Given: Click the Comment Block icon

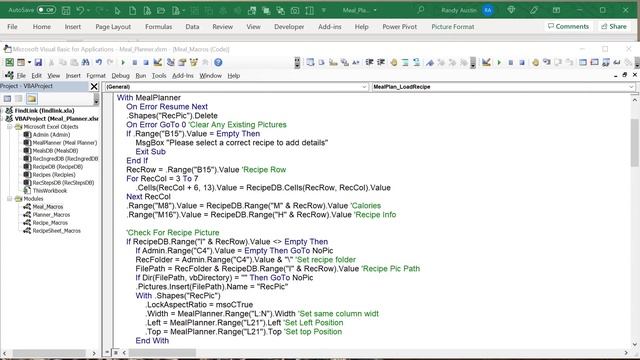Looking at the screenshot, I should 405,62.
